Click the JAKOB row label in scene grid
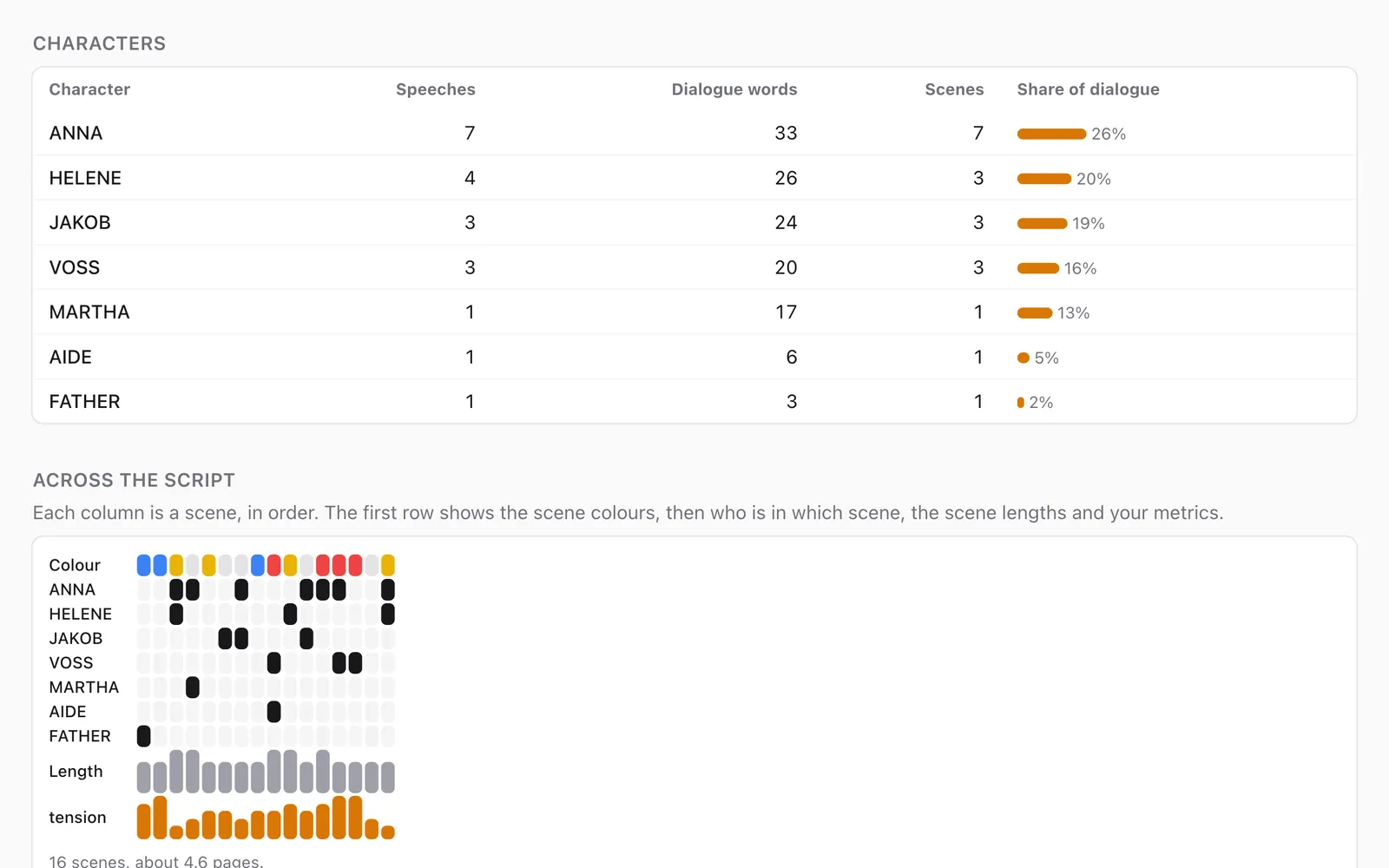 click(76, 638)
